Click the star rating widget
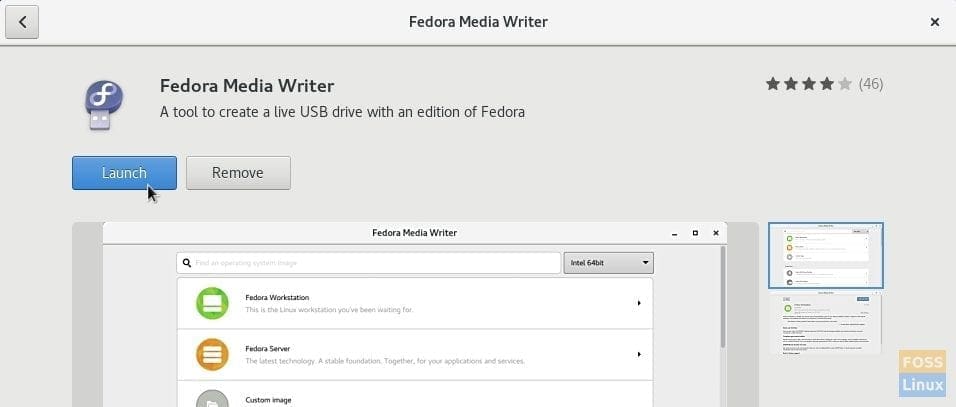Screen dimensions: 956x407 [x=809, y=83]
